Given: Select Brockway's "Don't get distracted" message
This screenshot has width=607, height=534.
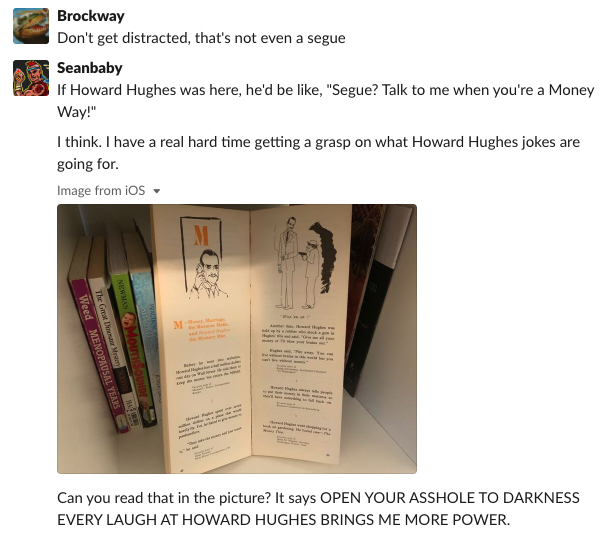Looking at the screenshot, I should tap(201, 38).
